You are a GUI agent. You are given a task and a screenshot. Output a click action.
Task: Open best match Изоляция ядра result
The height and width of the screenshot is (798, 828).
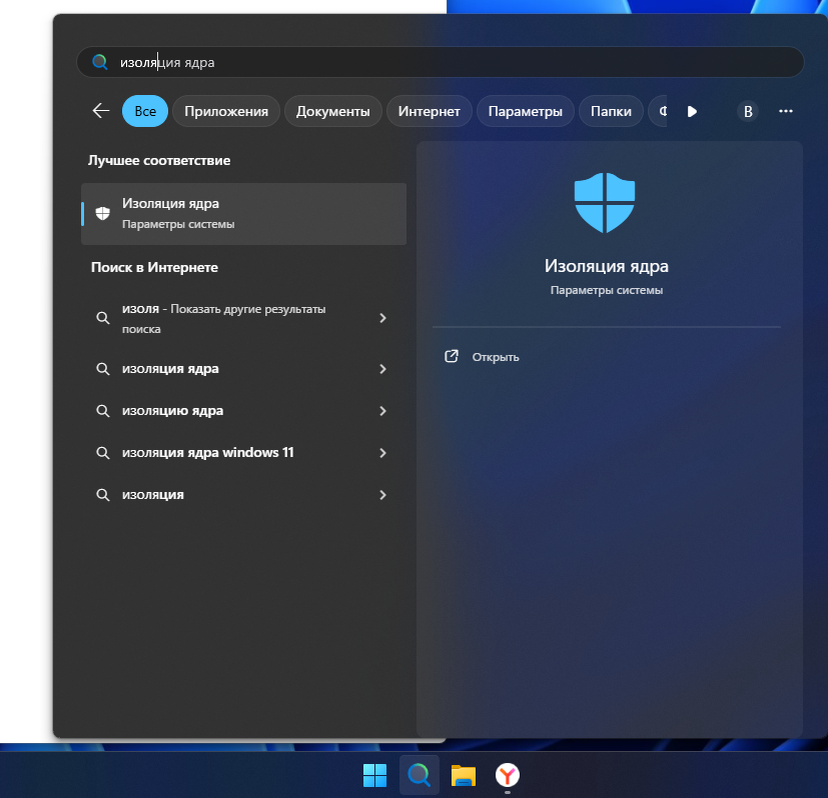(x=244, y=213)
